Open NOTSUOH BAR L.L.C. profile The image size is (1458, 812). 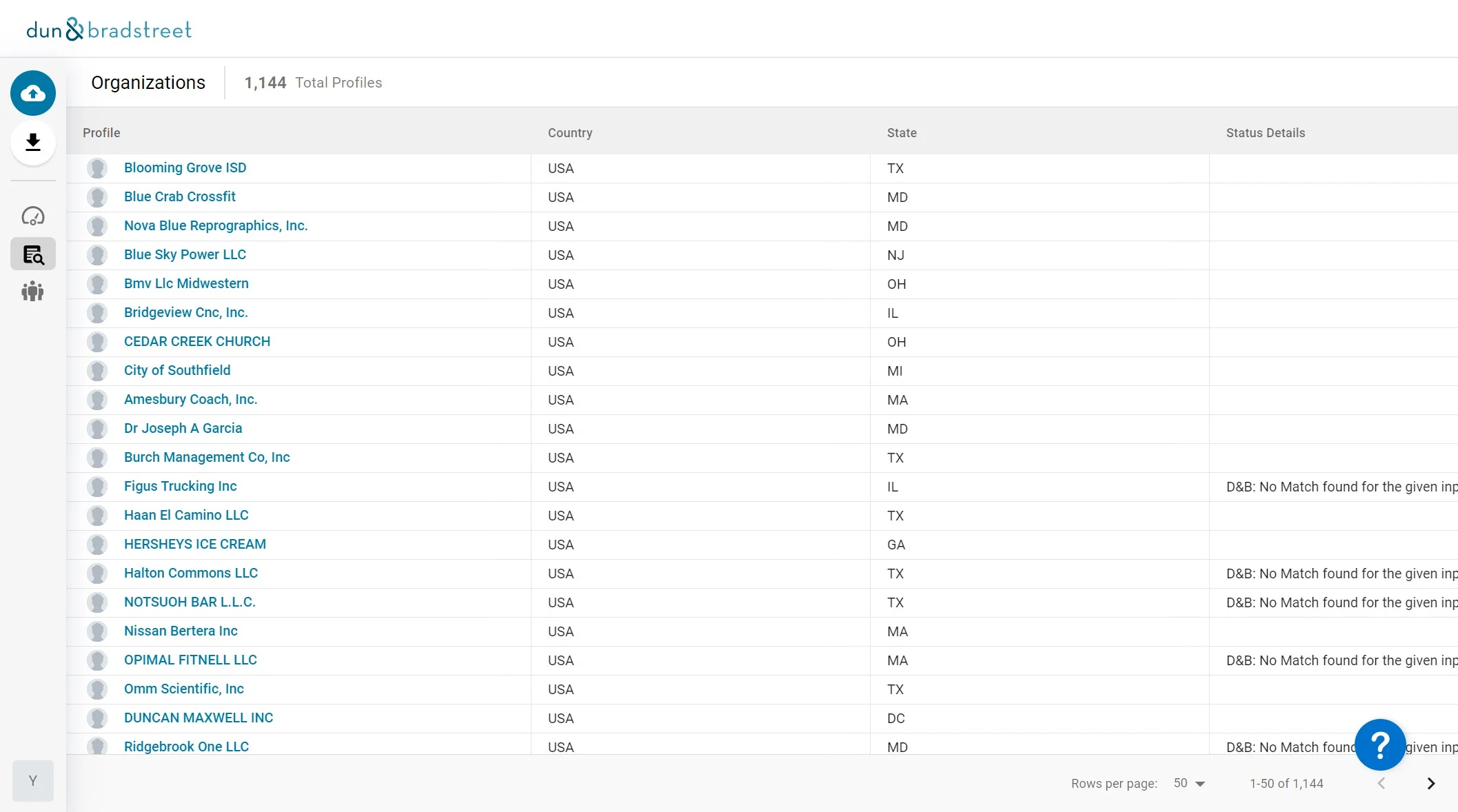click(x=190, y=602)
